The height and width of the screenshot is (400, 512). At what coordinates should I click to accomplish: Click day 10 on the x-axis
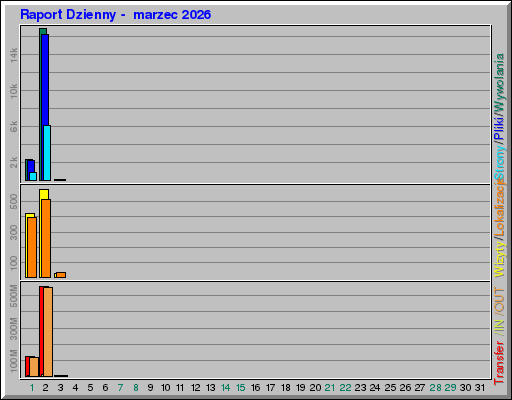click(166, 388)
